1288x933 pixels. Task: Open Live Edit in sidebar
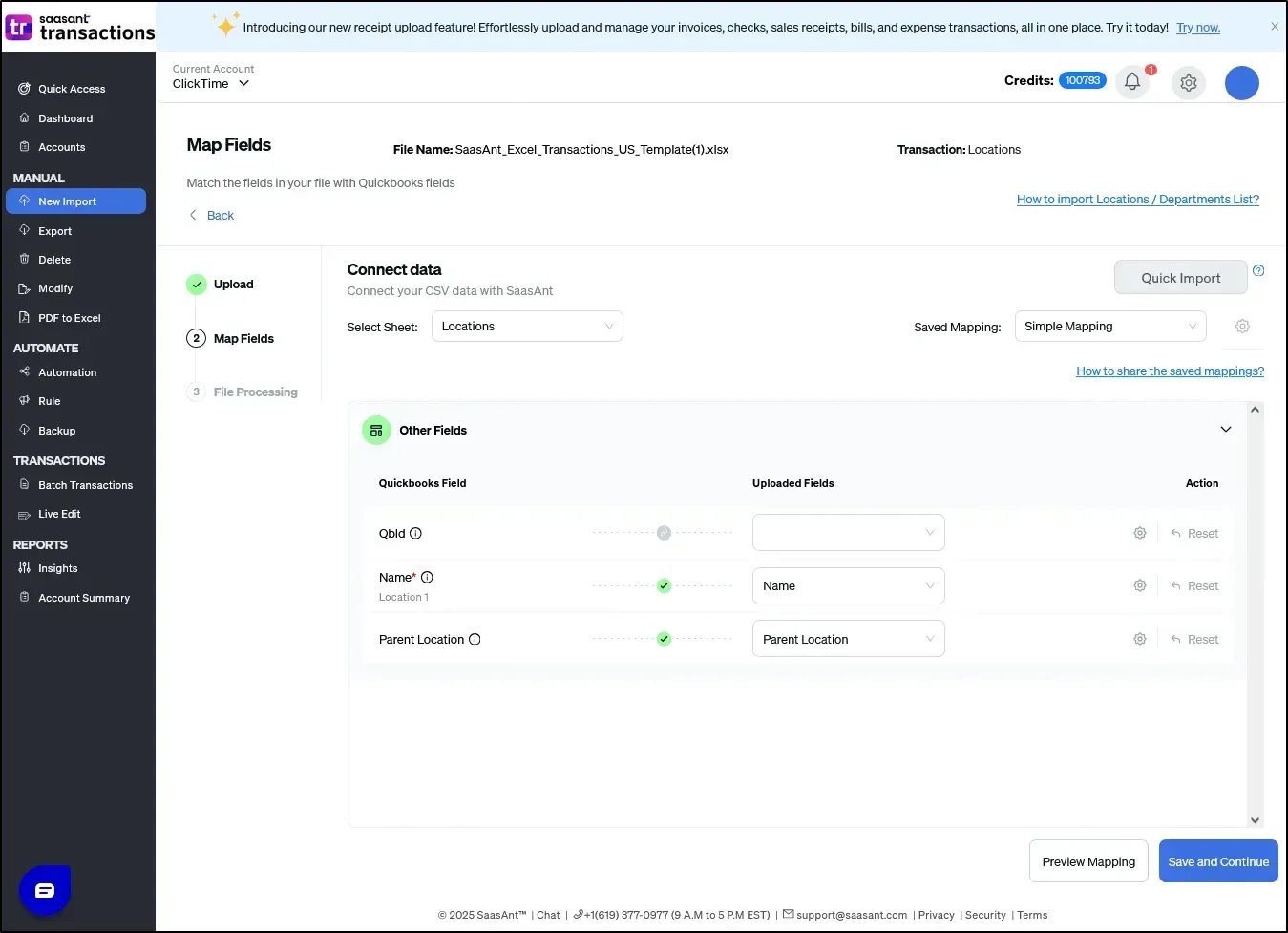click(x=59, y=514)
